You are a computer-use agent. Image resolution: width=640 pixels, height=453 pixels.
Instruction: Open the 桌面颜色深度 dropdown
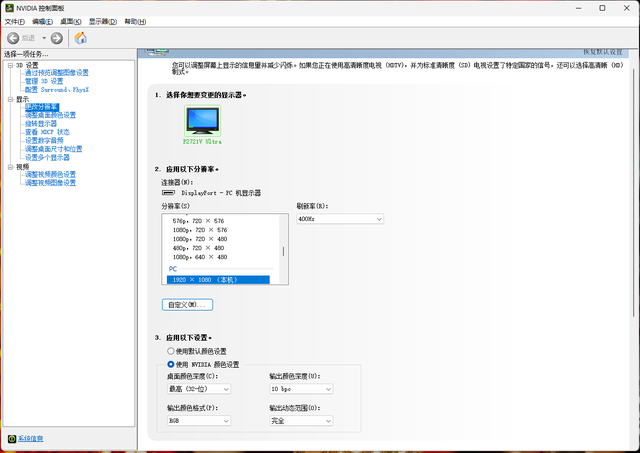(199, 389)
